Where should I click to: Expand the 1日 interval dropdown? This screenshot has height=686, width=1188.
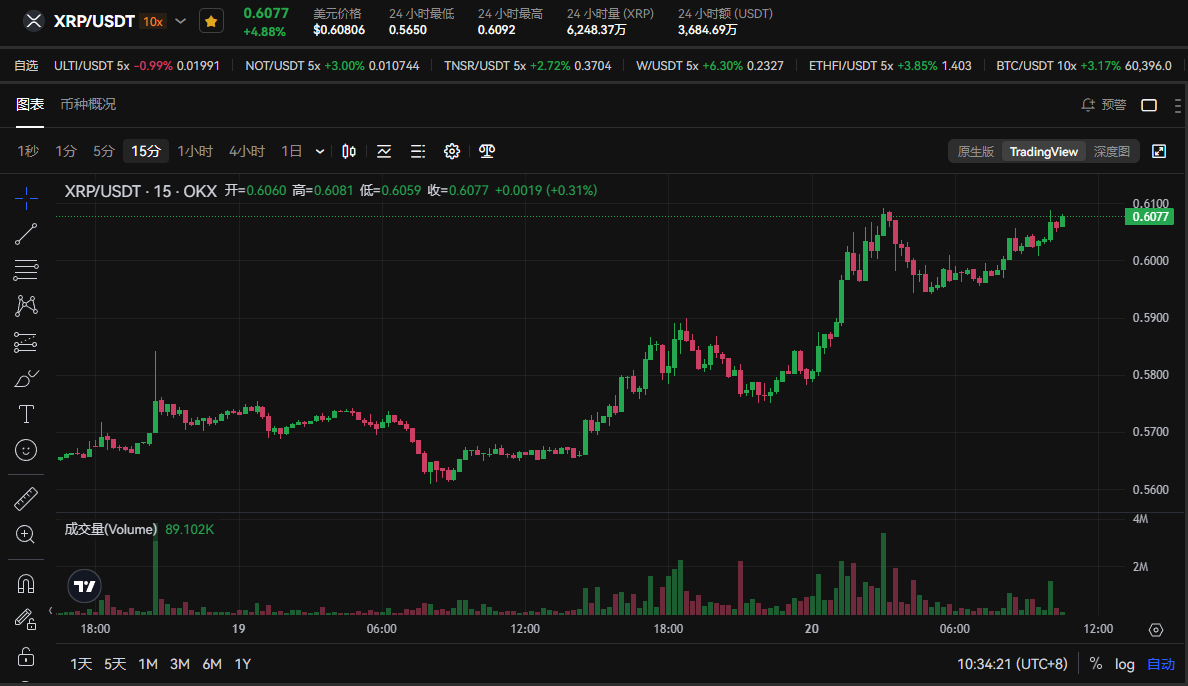(x=321, y=151)
